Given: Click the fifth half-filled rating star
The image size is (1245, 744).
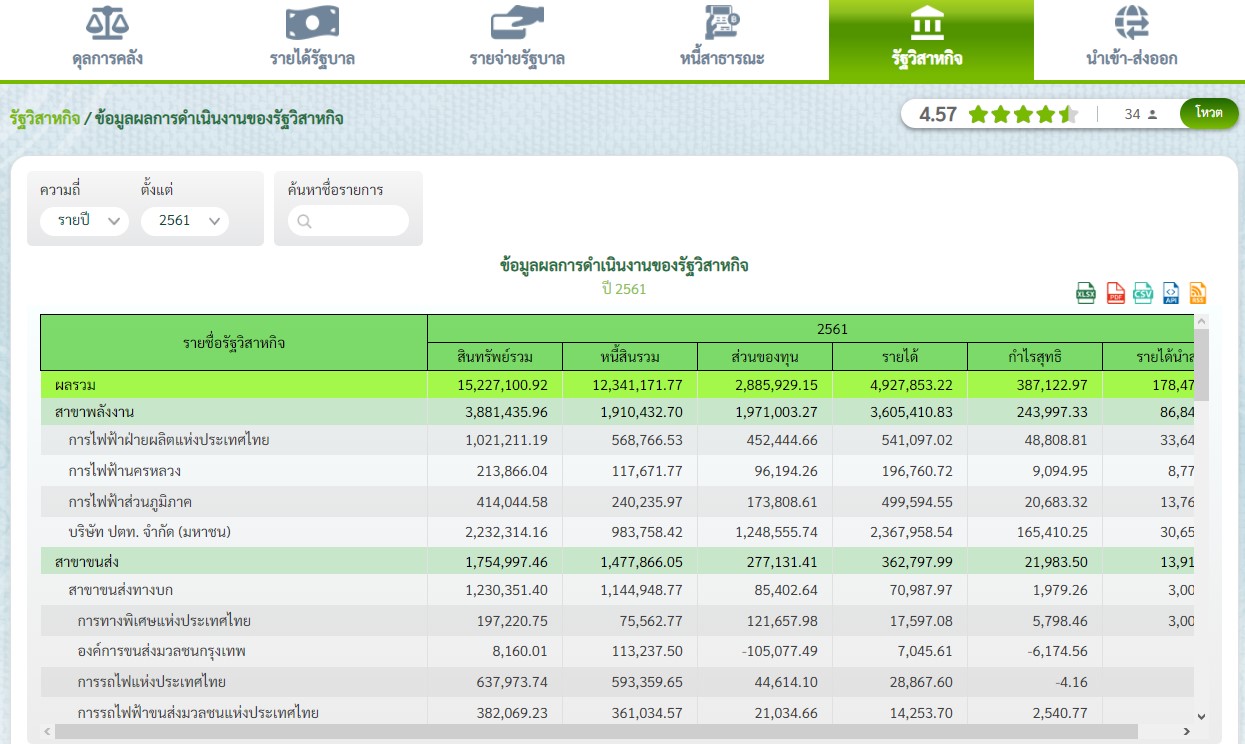Looking at the screenshot, I should pos(1068,114).
